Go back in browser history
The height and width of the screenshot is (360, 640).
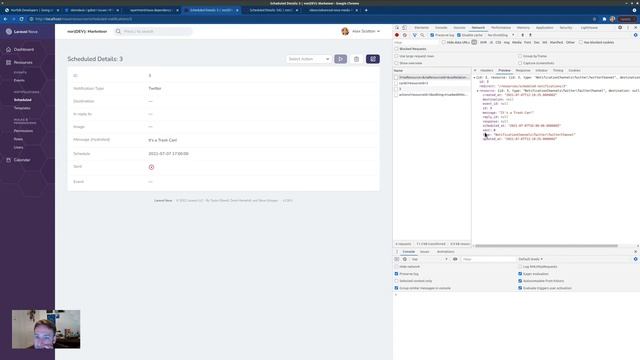pos(5,19)
